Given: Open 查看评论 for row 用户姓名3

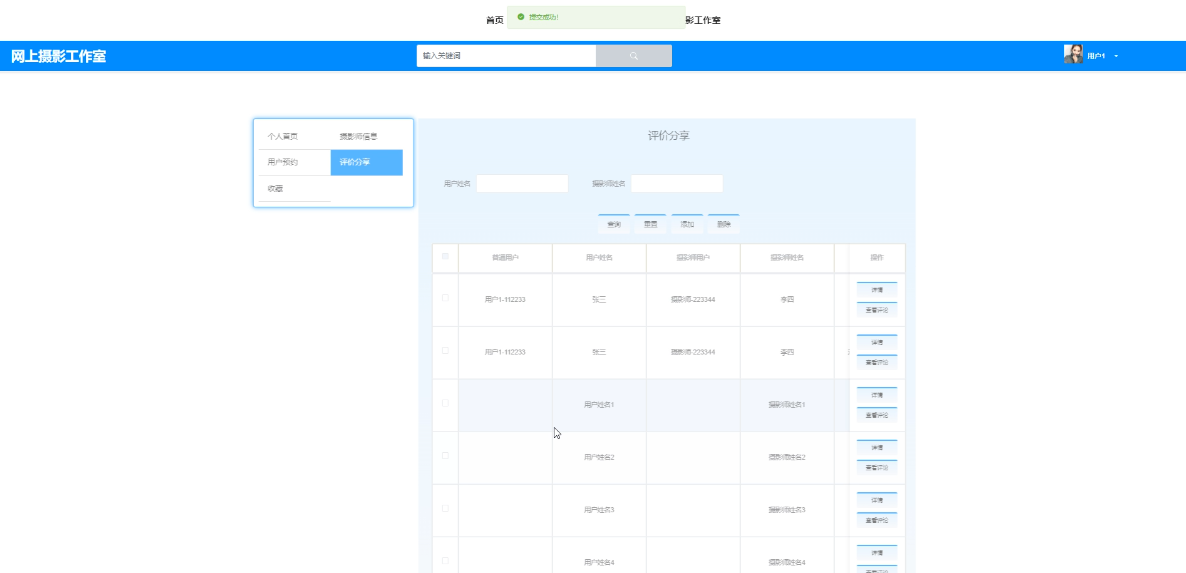Looking at the screenshot, I should (877, 520).
